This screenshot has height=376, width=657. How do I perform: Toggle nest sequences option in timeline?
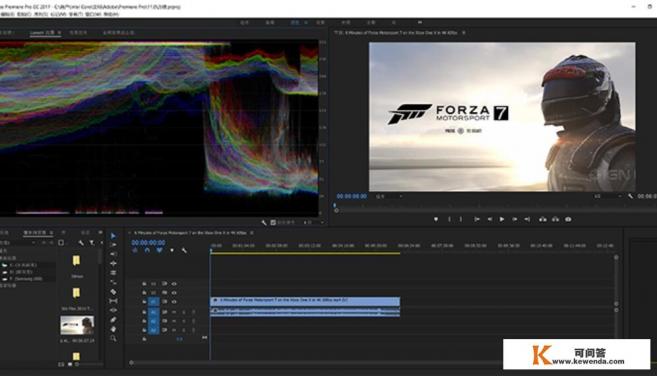(135, 251)
